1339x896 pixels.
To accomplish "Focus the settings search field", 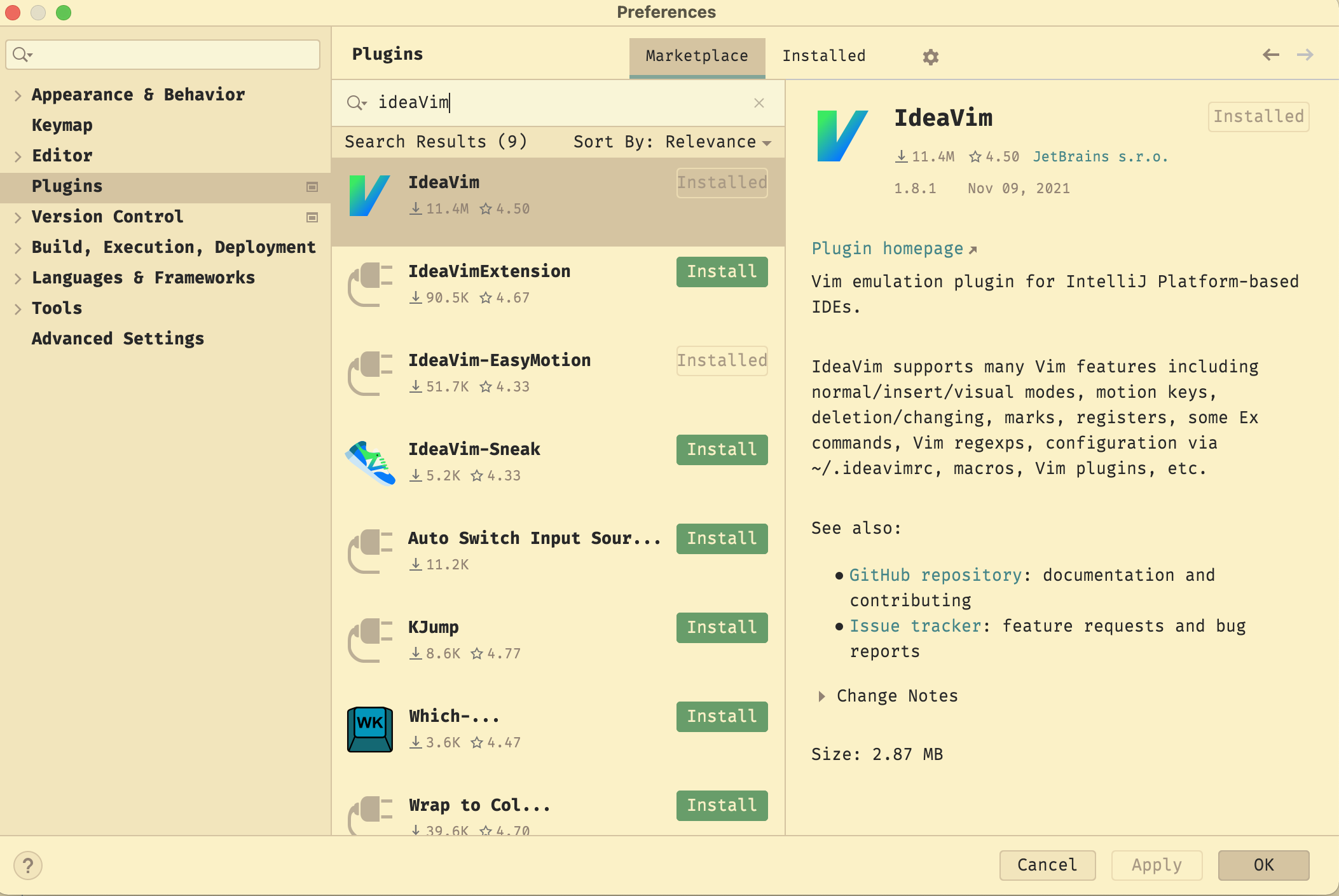I will coord(163,55).
